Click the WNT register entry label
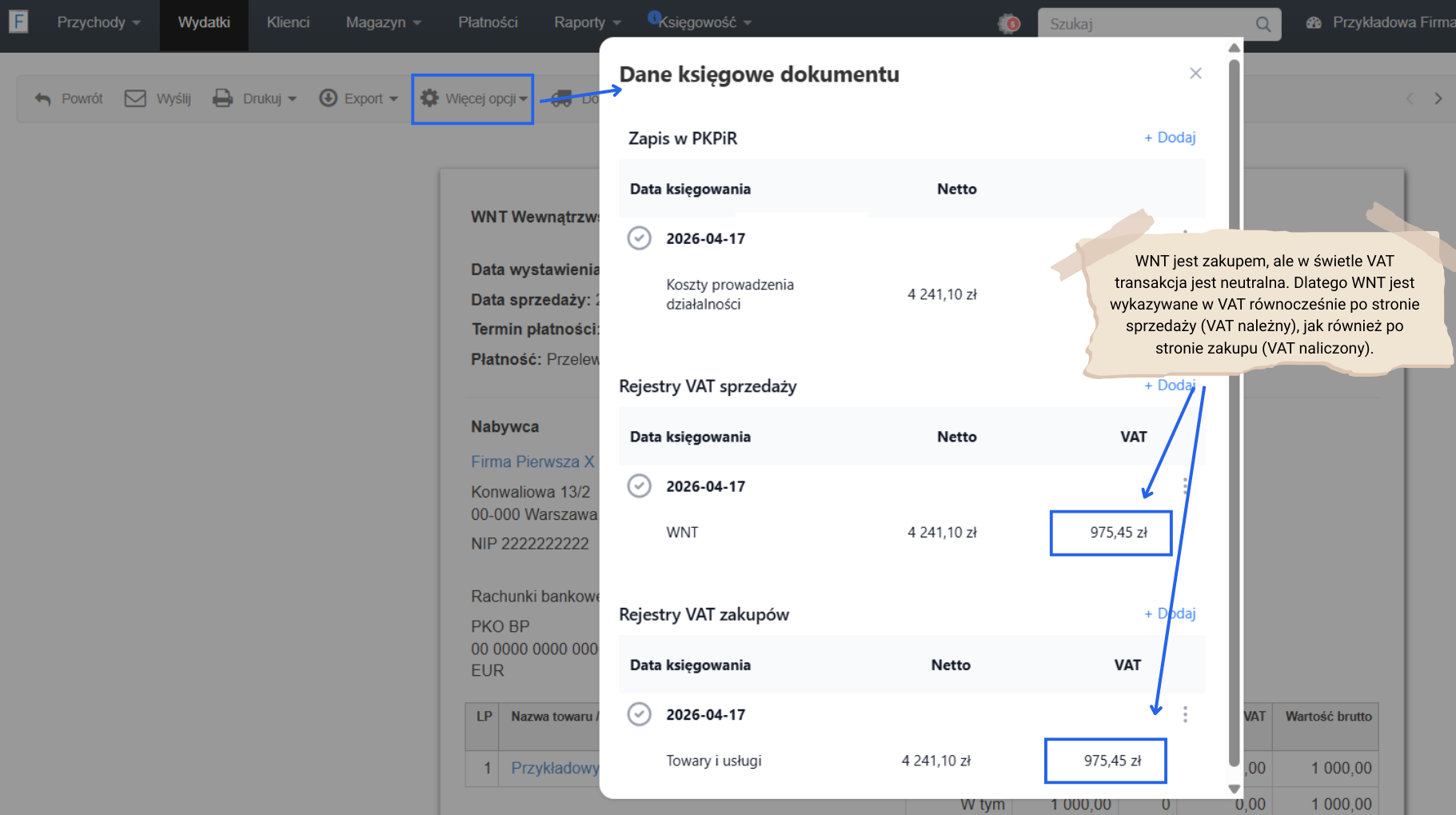Screen dimensions: 1456x815 point(682,533)
